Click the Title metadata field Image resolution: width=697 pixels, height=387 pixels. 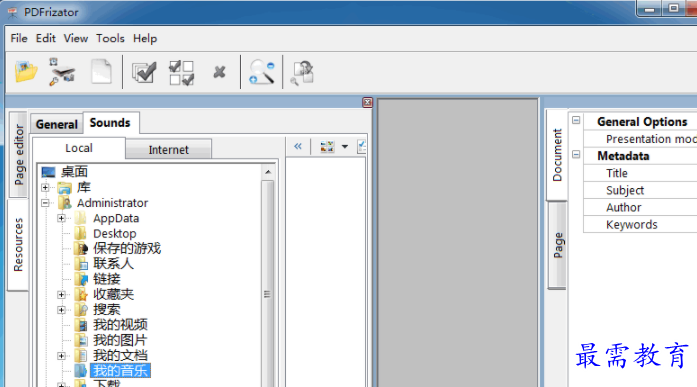(x=640, y=173)
